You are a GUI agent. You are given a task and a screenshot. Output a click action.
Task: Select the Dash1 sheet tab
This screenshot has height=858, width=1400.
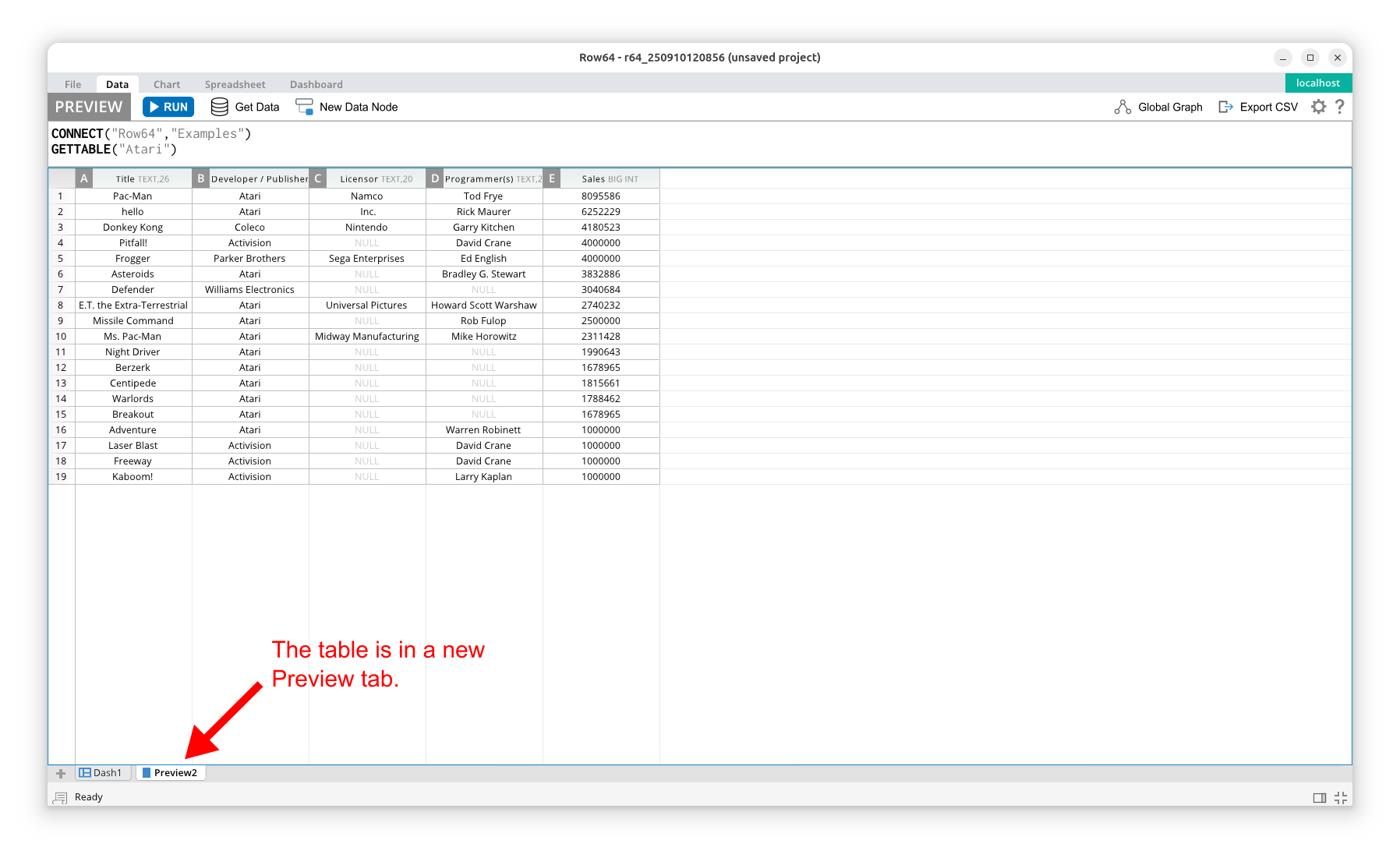(101, 772)
